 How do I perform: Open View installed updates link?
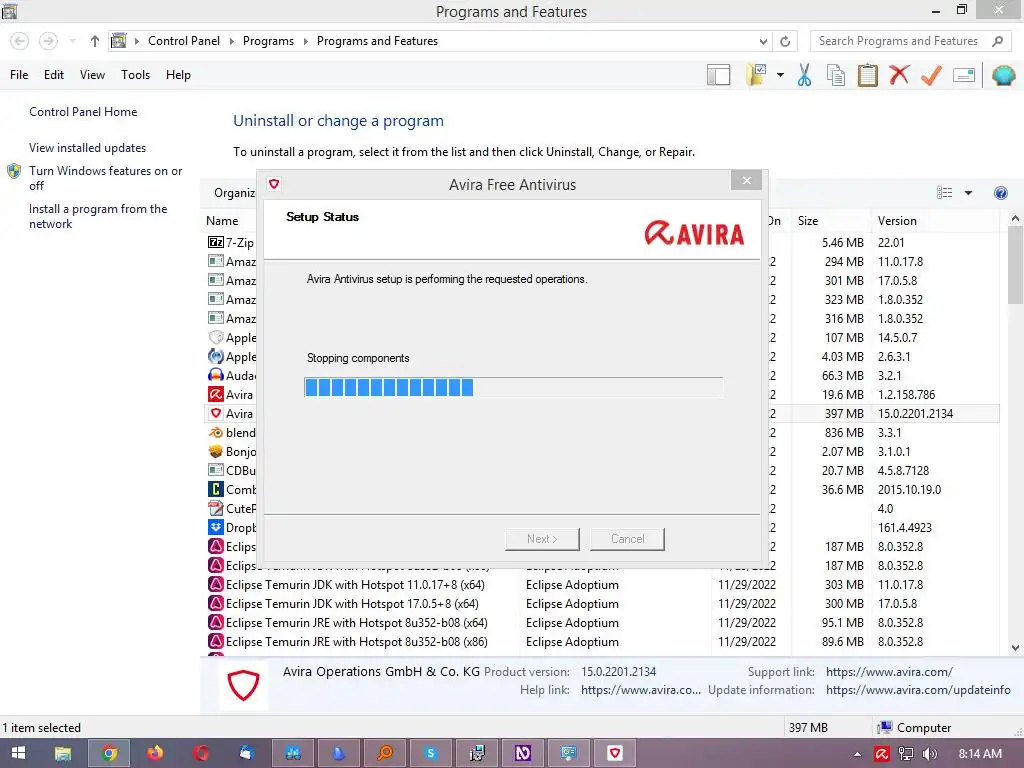click(88, 148)
